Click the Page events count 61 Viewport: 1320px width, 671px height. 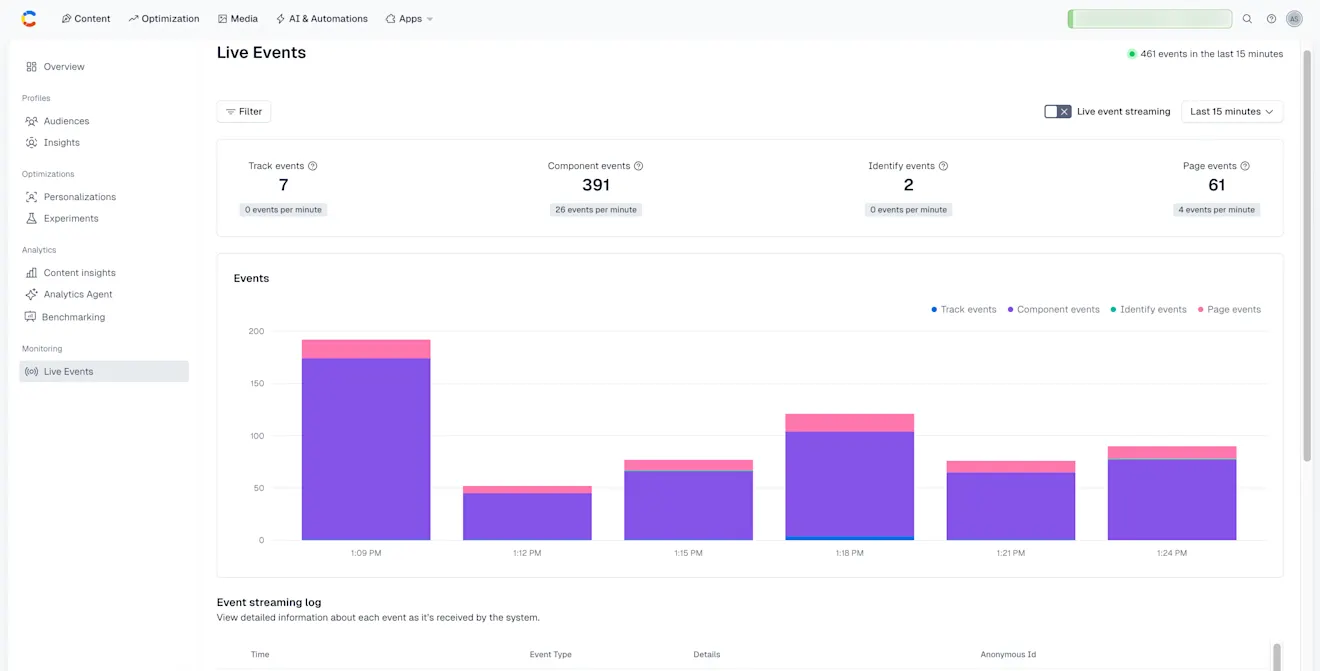point(1217,185)
